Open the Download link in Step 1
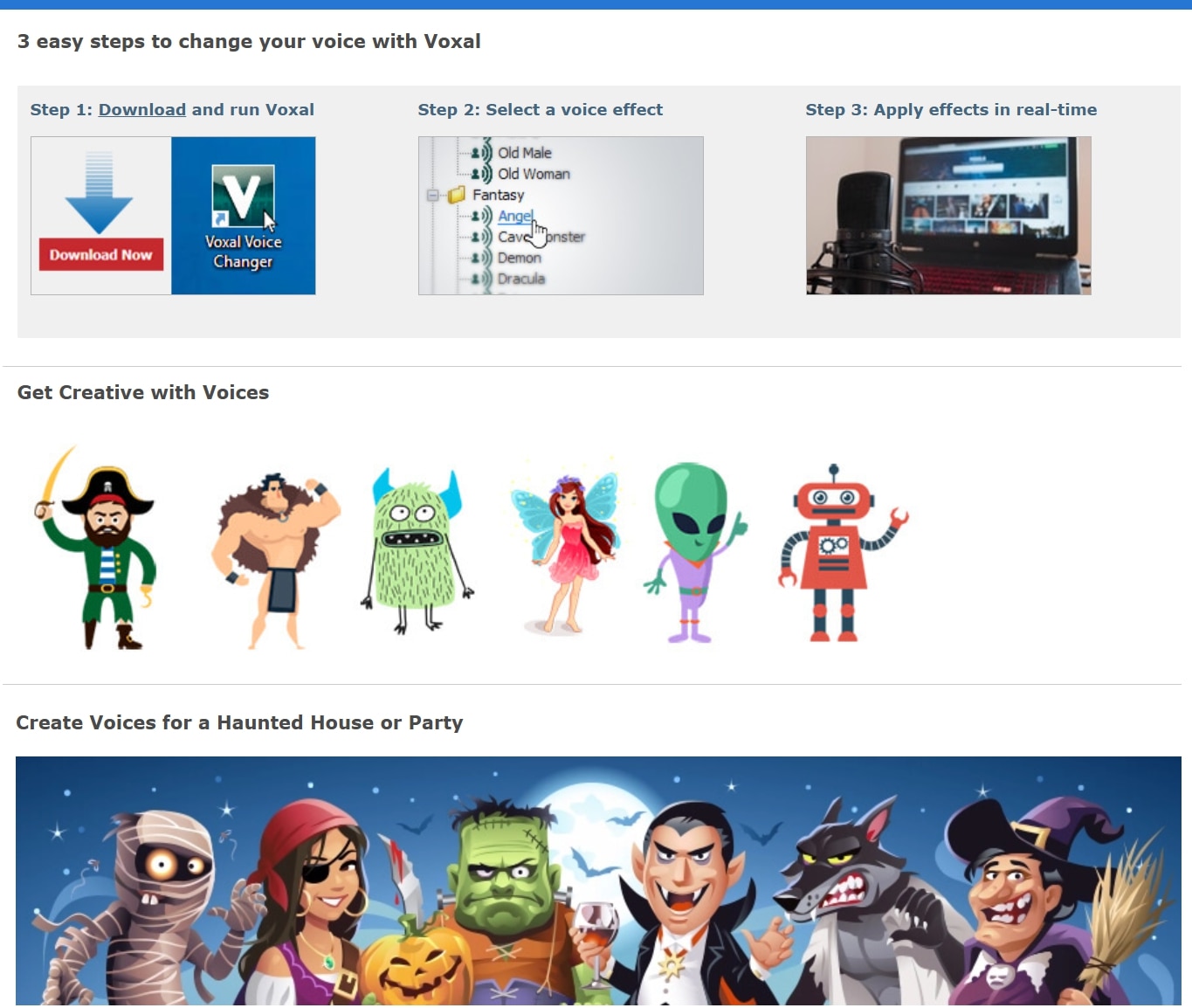 point(141,110)
